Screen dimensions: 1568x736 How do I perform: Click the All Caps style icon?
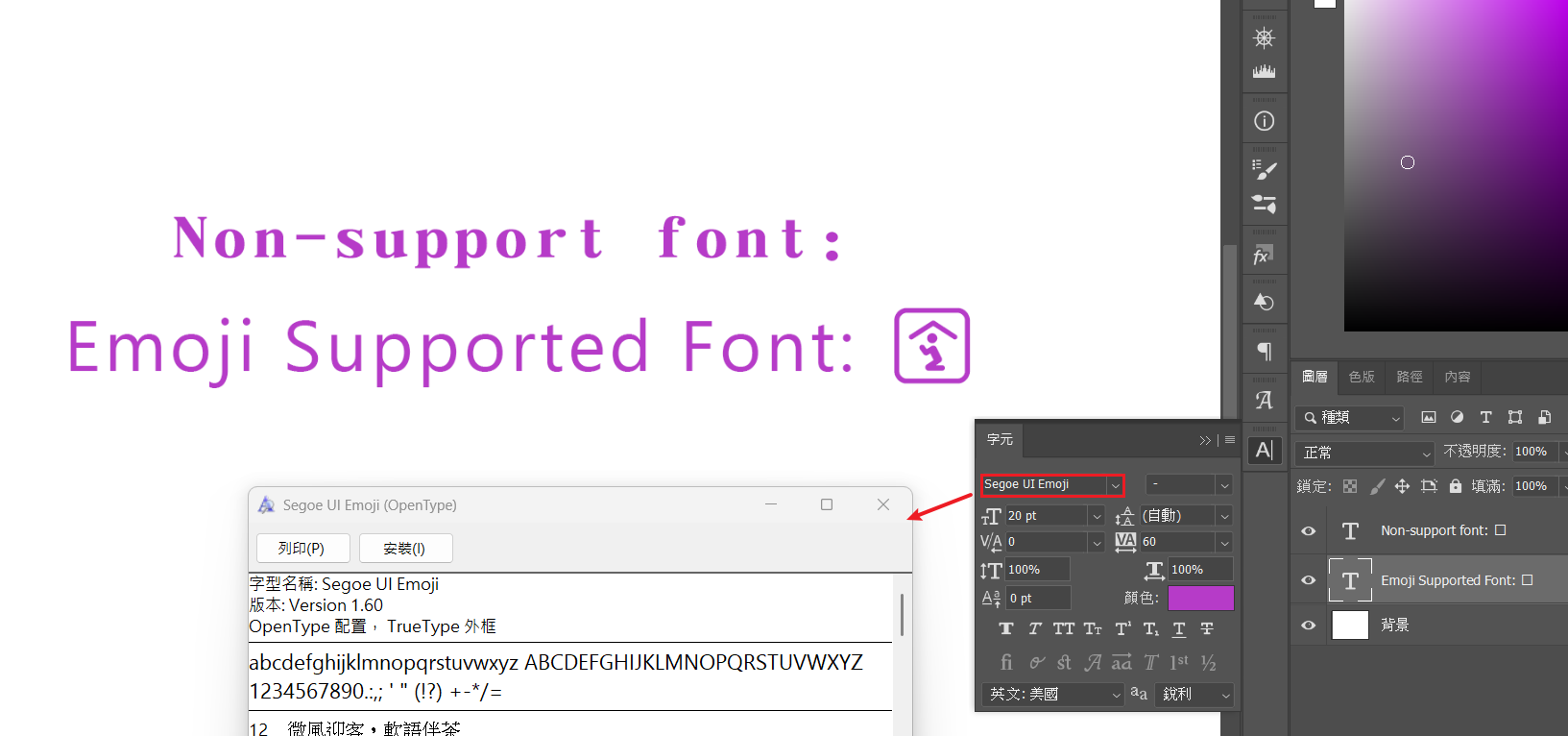1064,628
